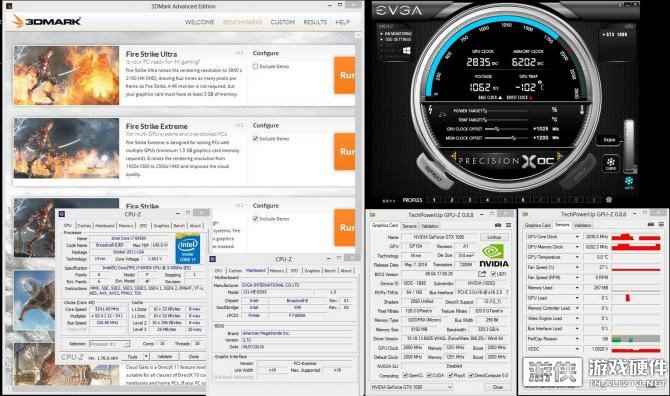Open the GPU Load sensor dropdown
The image size is (670, 396).
click(x=577, y=298)
